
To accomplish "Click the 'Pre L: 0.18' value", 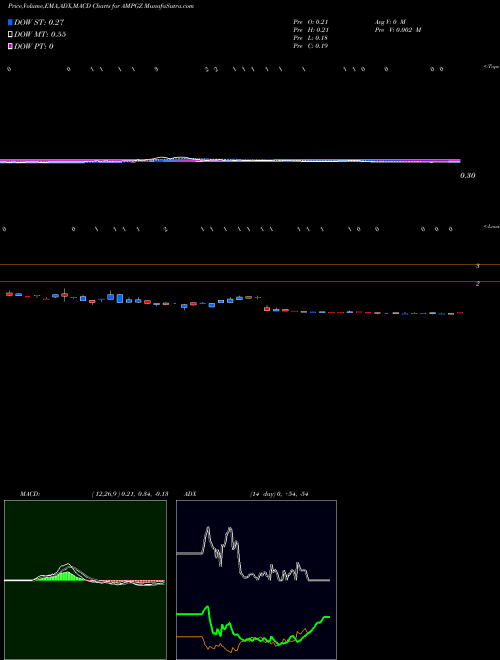I will [310, 38].
